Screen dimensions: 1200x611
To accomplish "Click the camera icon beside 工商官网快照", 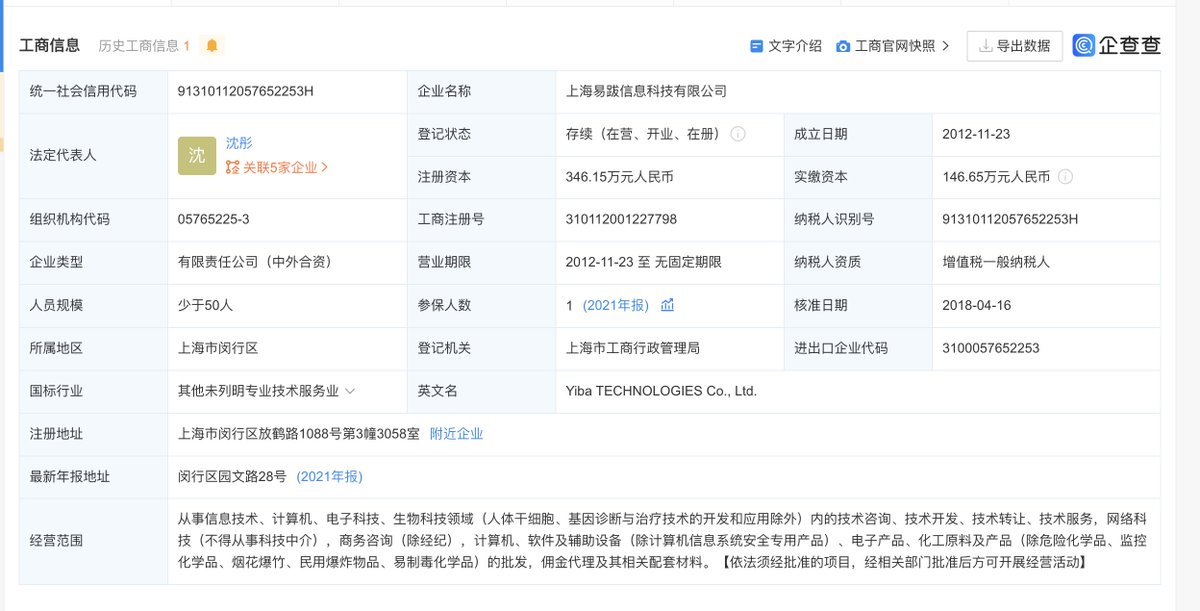I will [x=843, y=45].
